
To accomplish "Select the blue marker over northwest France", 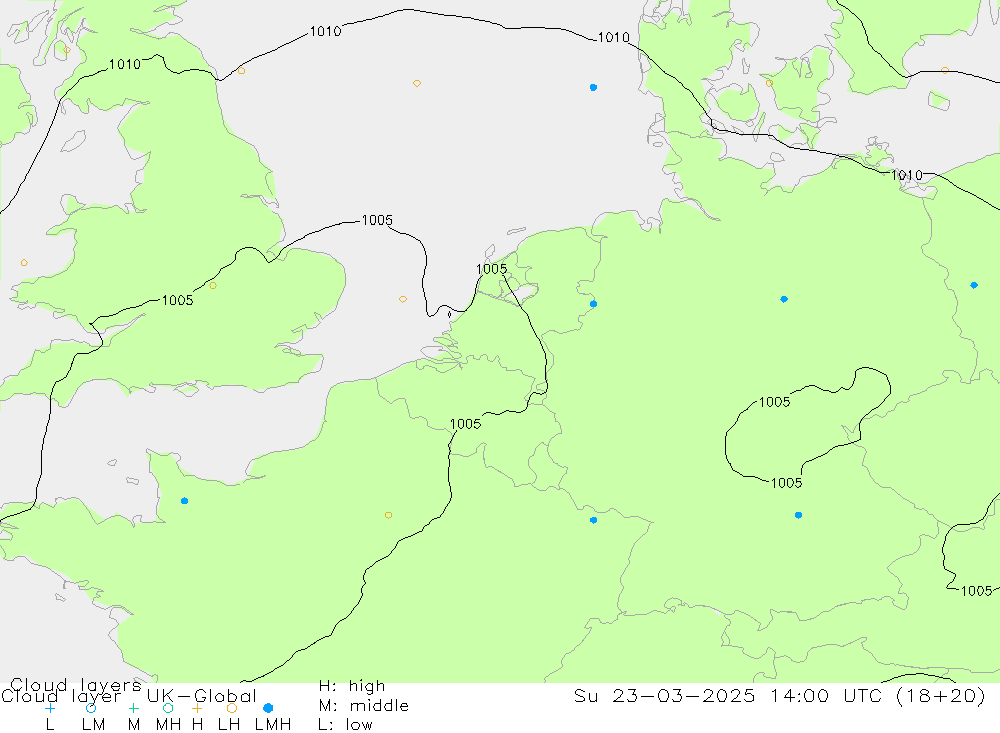I will click(x=184, y=501).
